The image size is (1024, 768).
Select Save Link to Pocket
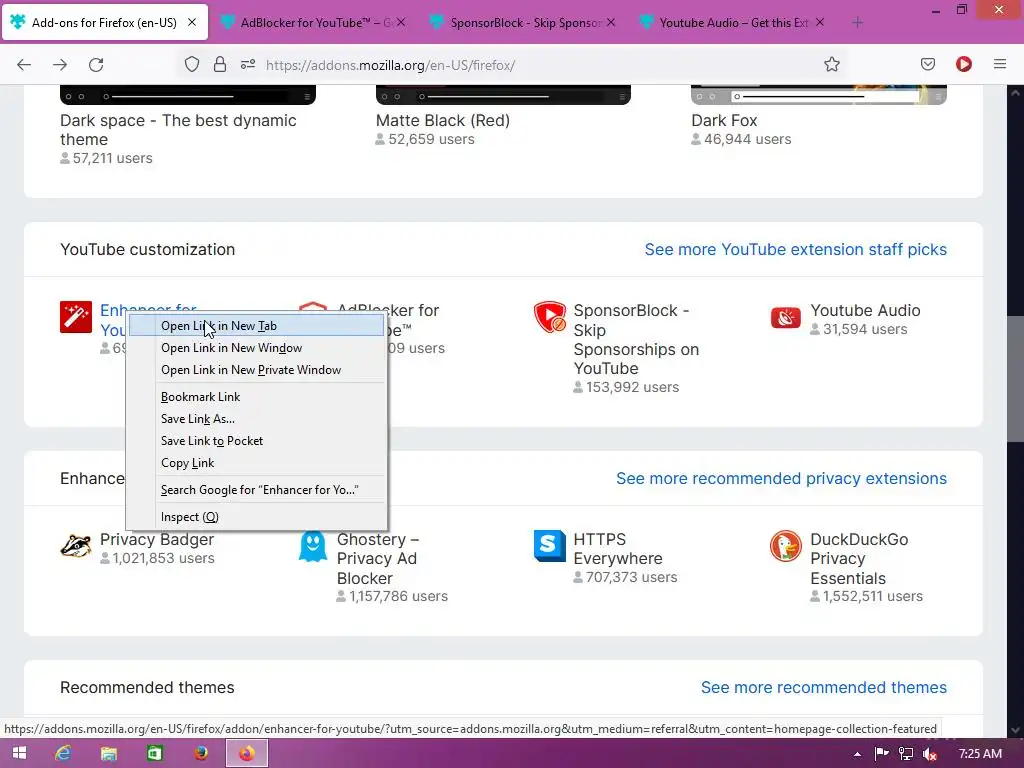tap(256, 441)
